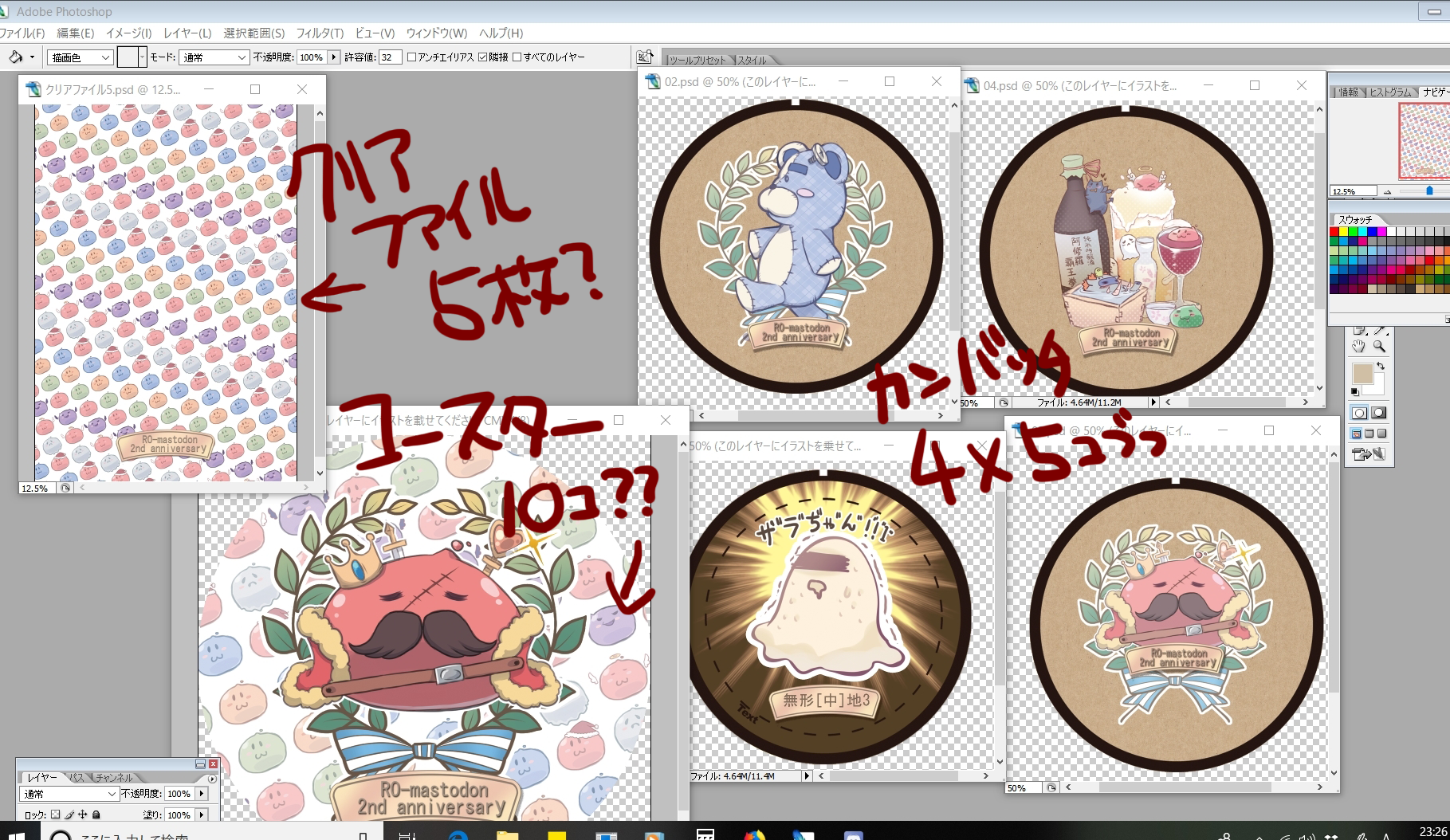1450x840 pixels.
Task: Click status icon beside 50% in 04.psd window
Action: pyautogui.click(x=1004, y=403)
